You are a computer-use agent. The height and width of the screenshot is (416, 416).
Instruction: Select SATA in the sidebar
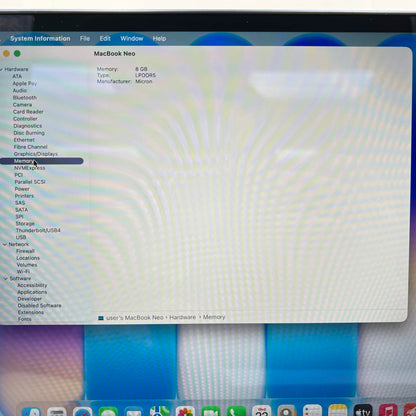click(21, 210)
